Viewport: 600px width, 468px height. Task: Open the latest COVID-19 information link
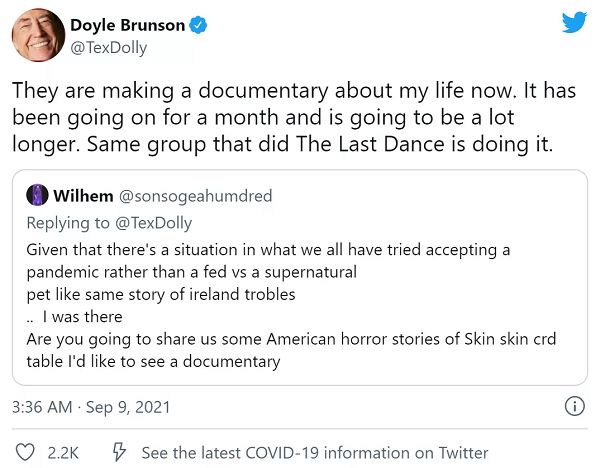(x=315, y=452)
